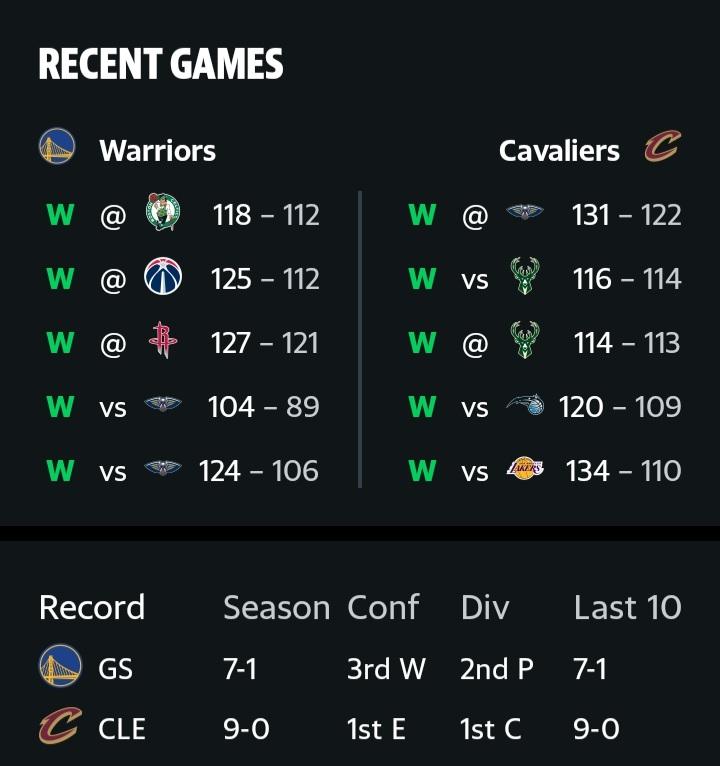Open the Pelicans logo in 131 – 122 game
The height and width of the screenshot is (766, 720).
click(525, 212)
